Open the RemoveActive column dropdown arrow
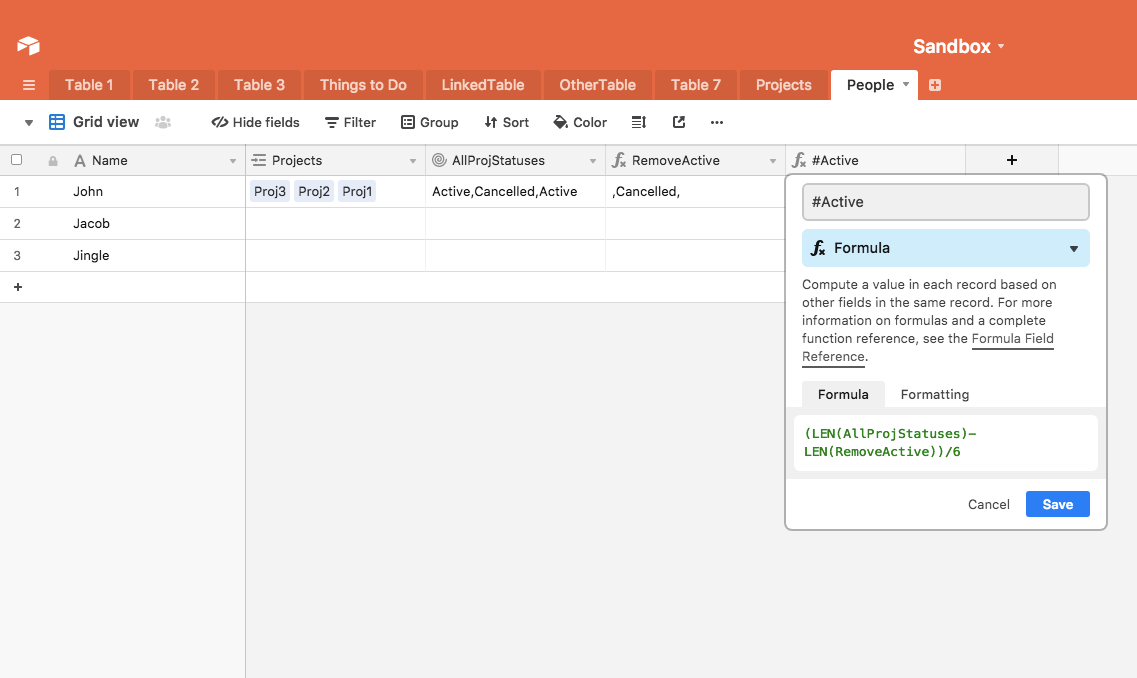This screenshot has height=678, width=1137. tap(772, 161)
